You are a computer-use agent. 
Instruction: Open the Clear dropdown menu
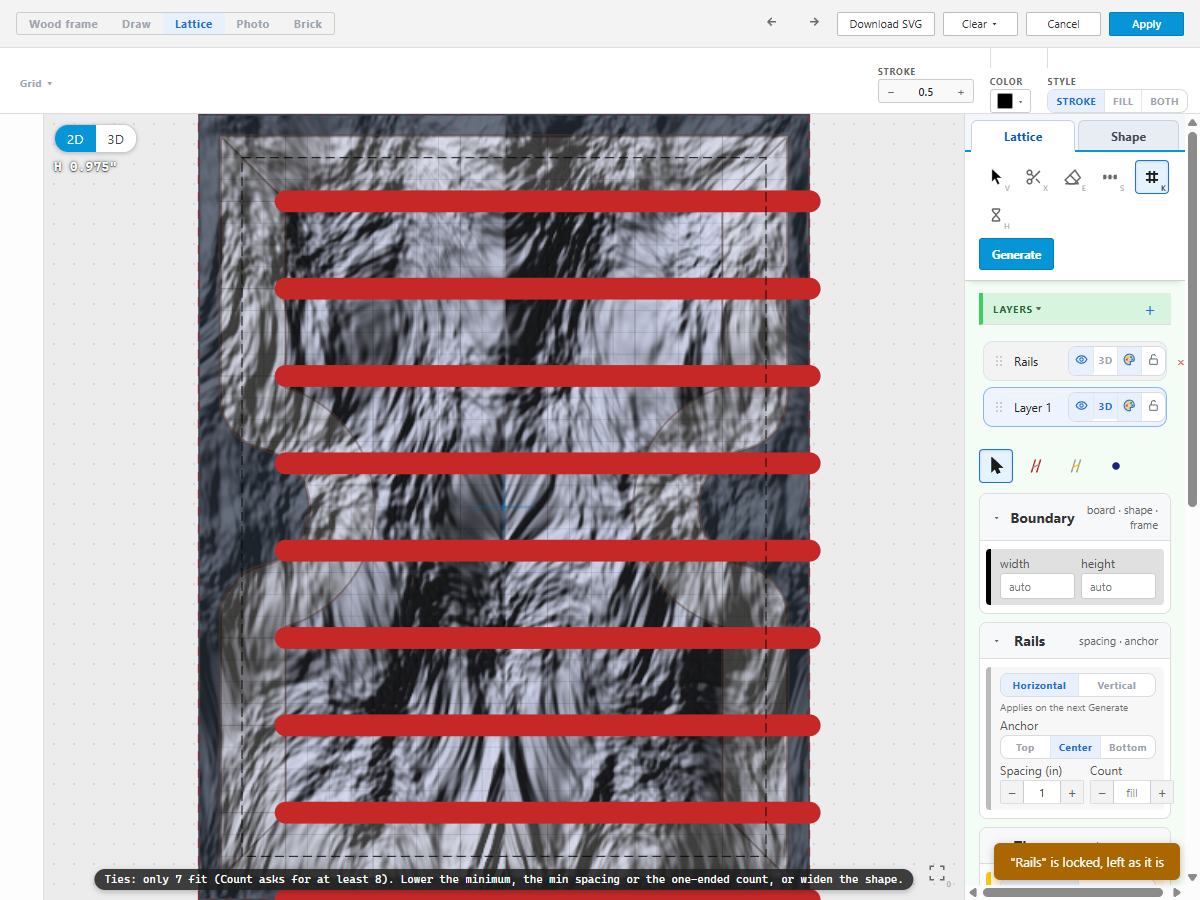980,24
